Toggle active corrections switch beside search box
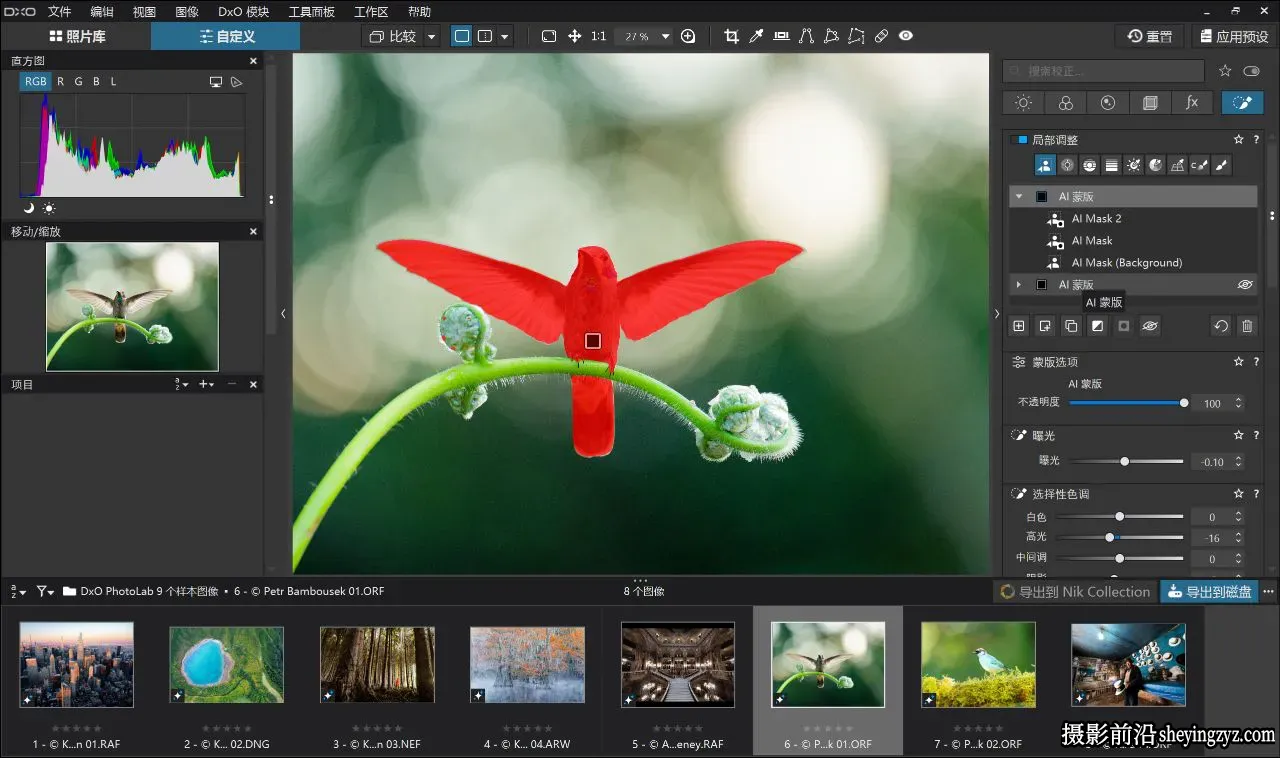This screenshot has height=758, width=1280. pyautogui.click(x=1252, y=71)
